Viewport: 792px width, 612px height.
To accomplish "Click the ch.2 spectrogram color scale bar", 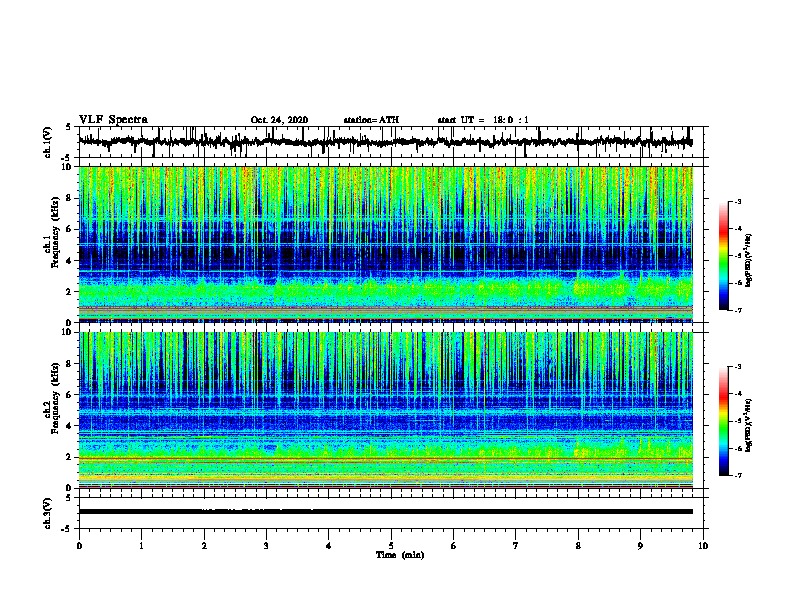I will (723, 421).
